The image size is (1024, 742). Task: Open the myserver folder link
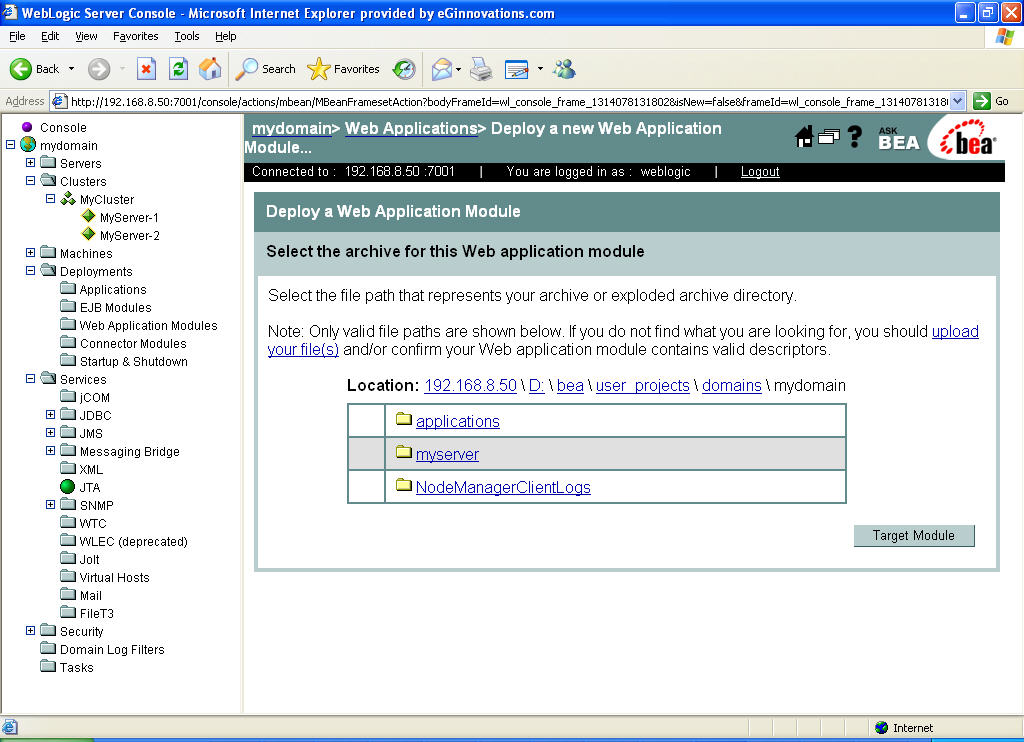coord(447,455)
